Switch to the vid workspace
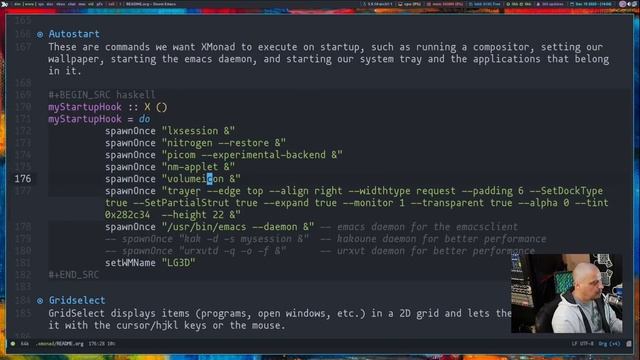This screenshot has width=640, height=360. (x=91, y=4)
